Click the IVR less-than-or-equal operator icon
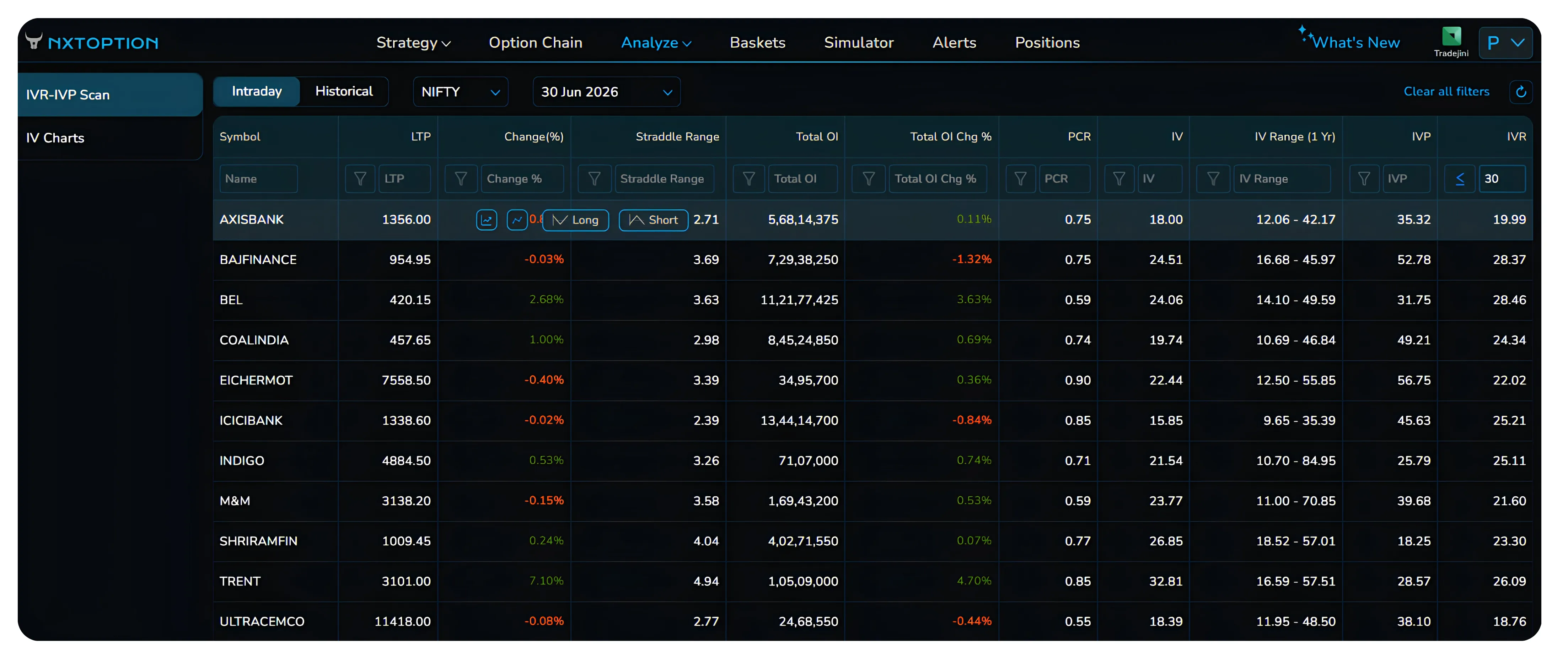Viewport: 1568px width, 663px height. pyautogui.click(x=1460, y=179)
